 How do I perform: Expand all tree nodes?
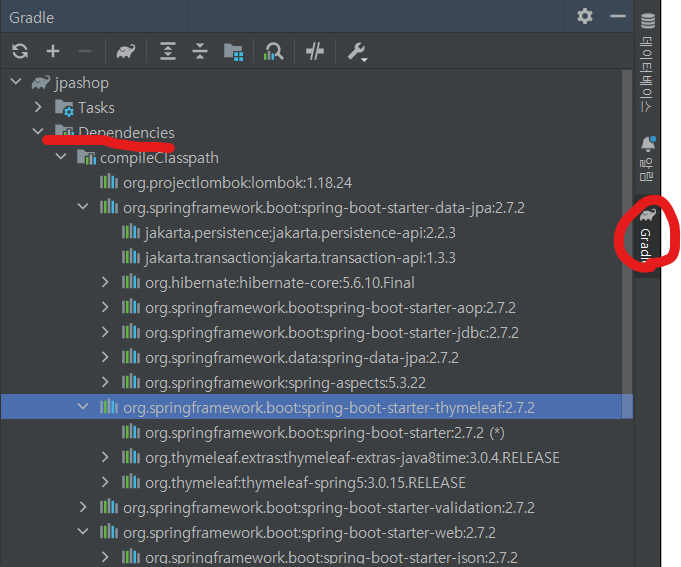168,51
